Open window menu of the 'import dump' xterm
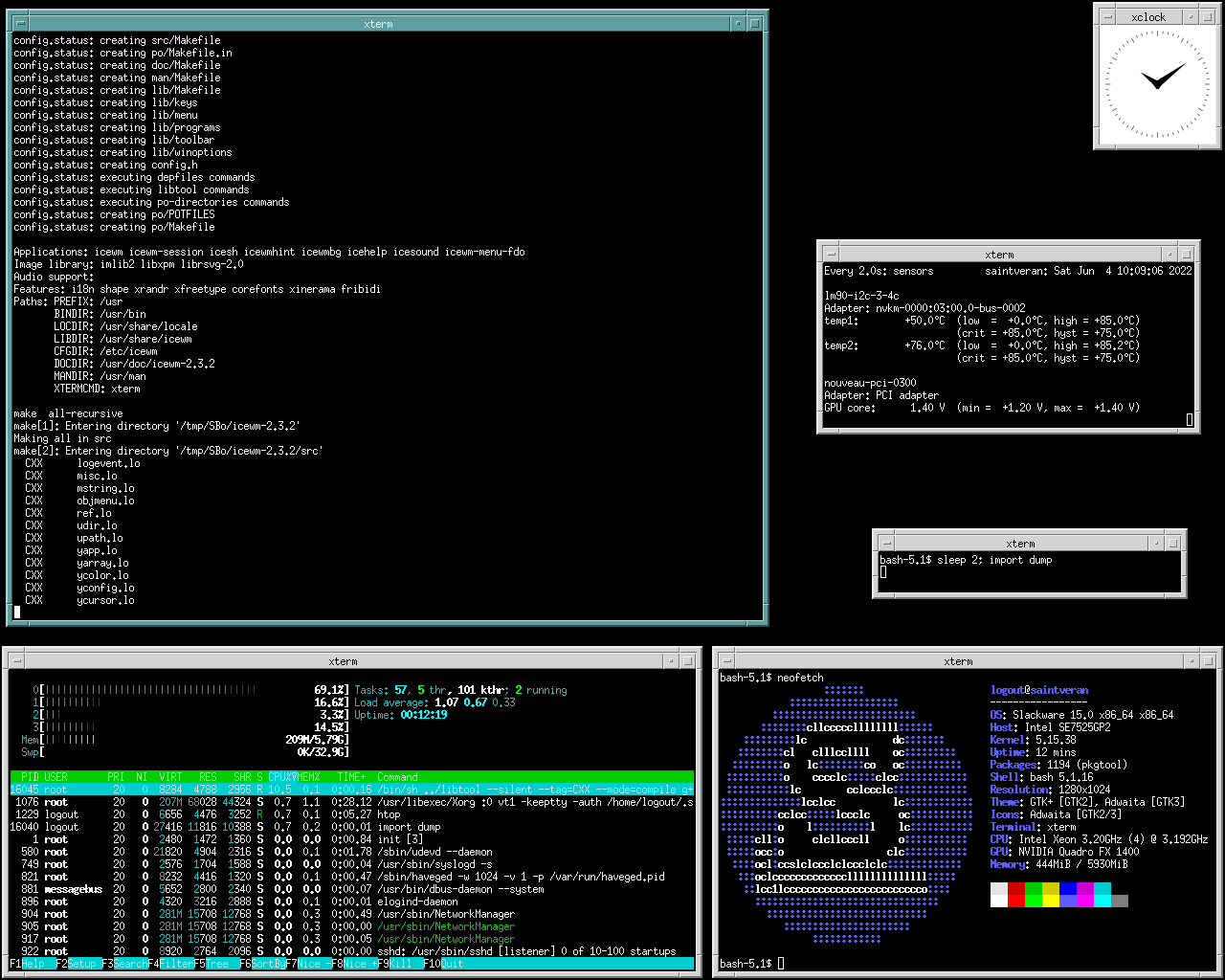The image size is (1225, 980). (x=886, y=543)
